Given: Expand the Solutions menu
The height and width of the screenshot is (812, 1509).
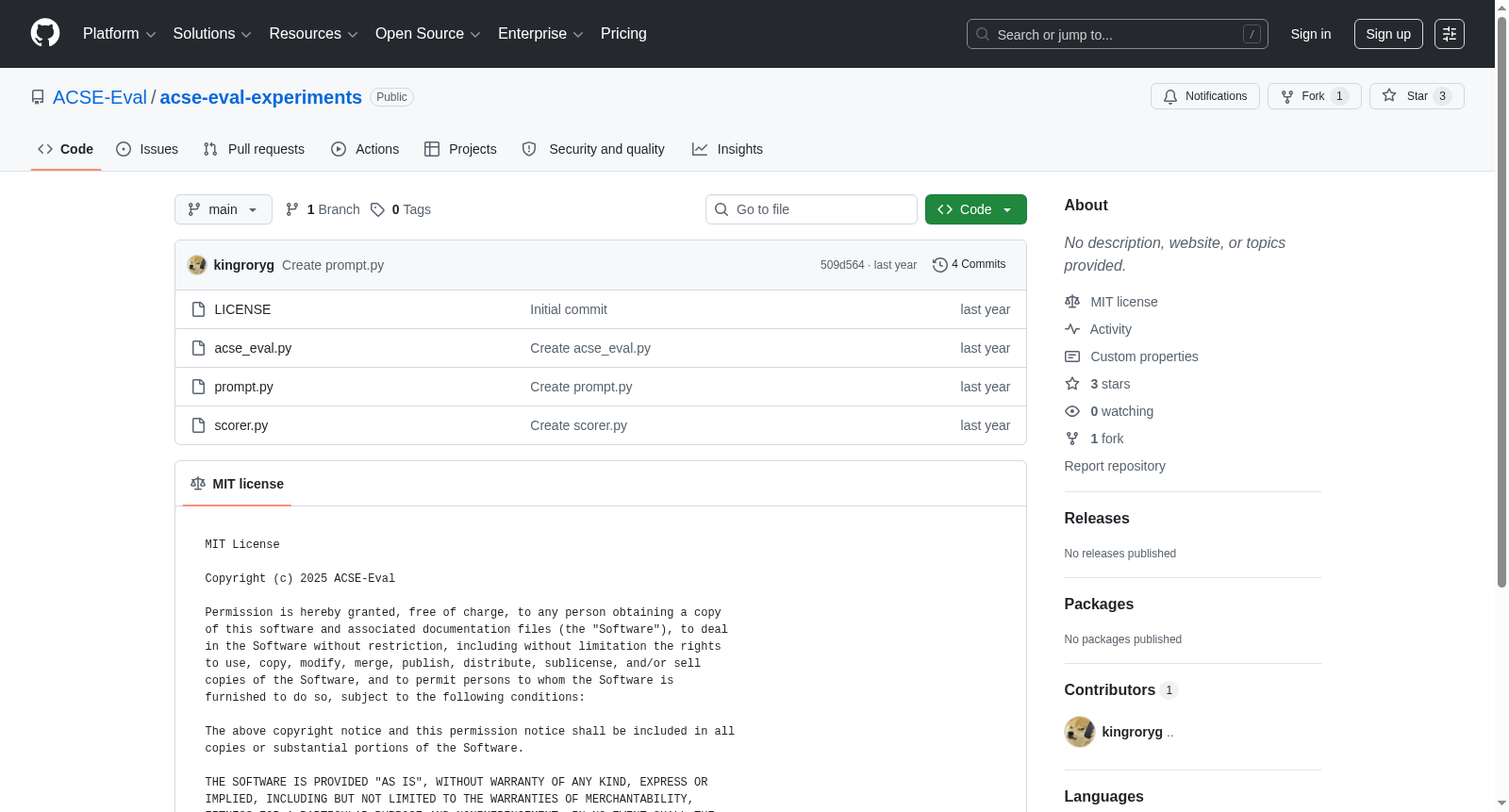Looking at the screenshot, I should click(212, 34).
